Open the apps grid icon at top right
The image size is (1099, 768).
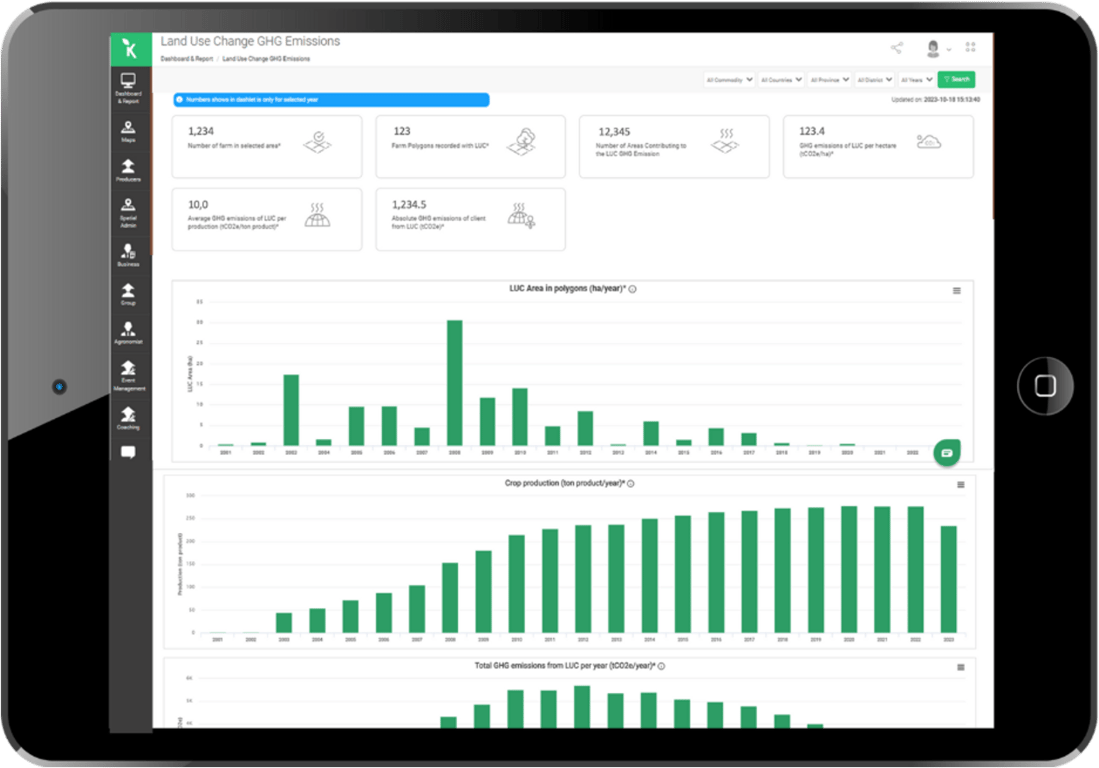pyautogui.click(x=970, y=47)
